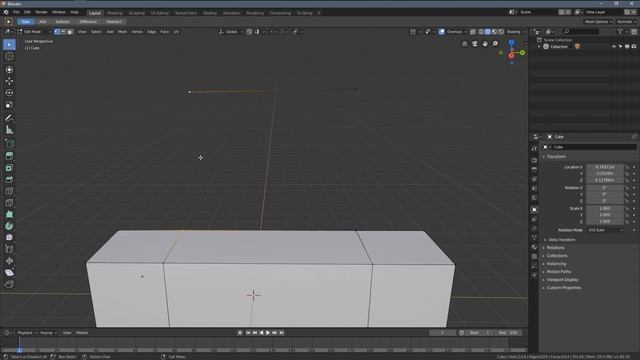Select the Cursor tool in toolbar

[x=9, y=56]
